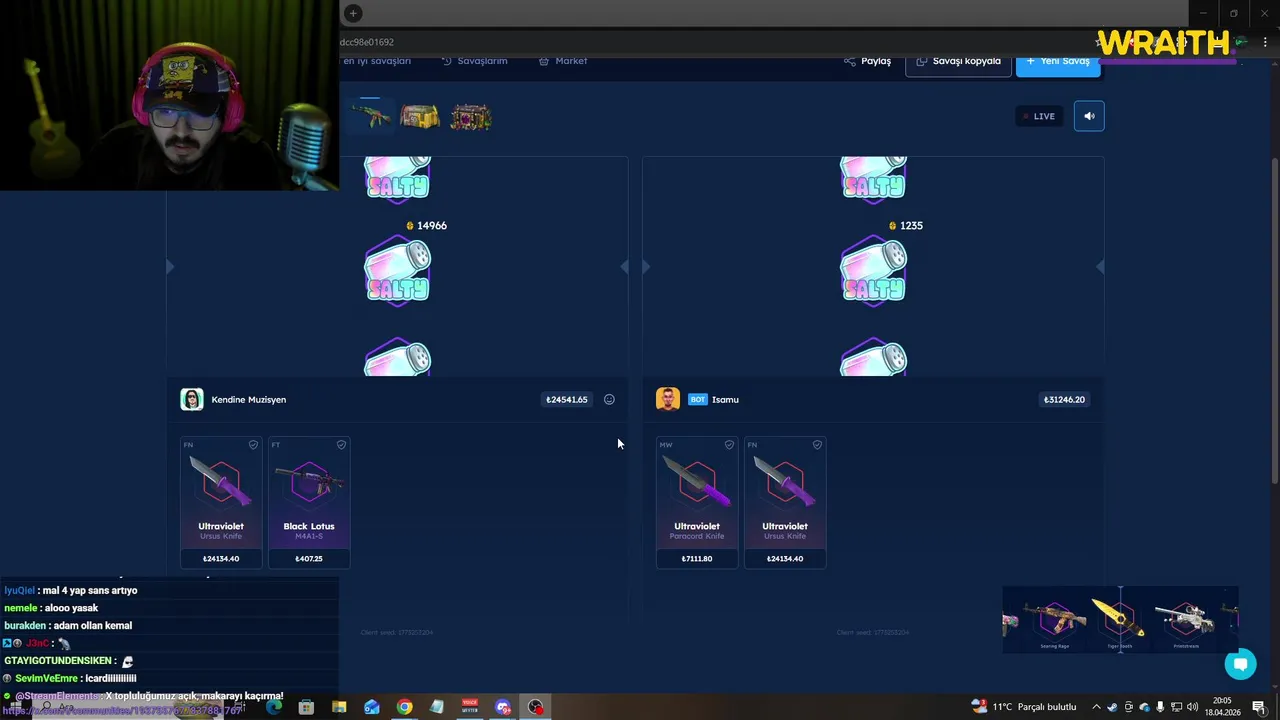
Task: Click the Paracord Knife price ₺7111.80
Action: (697, 559)
